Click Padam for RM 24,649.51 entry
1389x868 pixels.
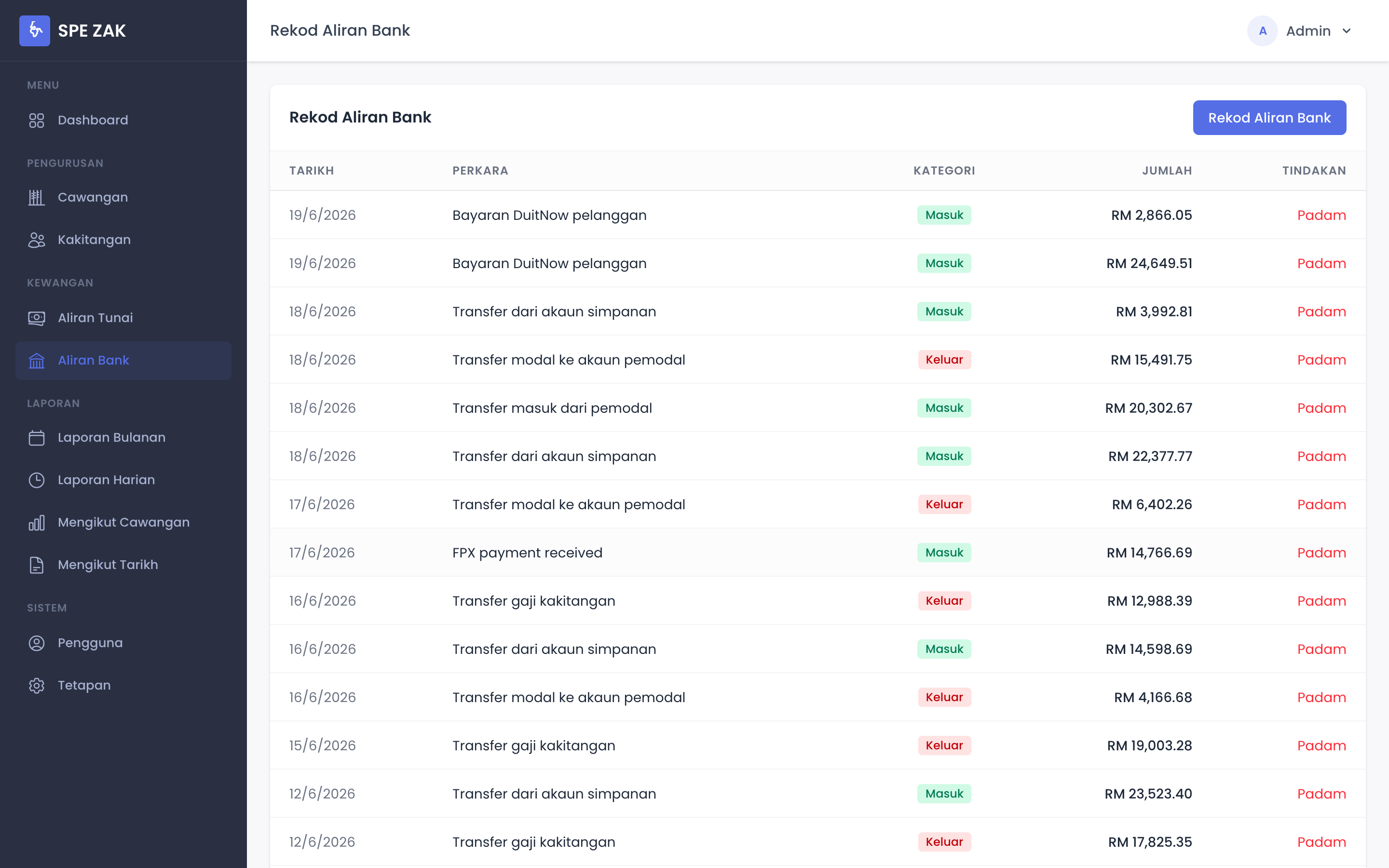tap(1321, 263)
